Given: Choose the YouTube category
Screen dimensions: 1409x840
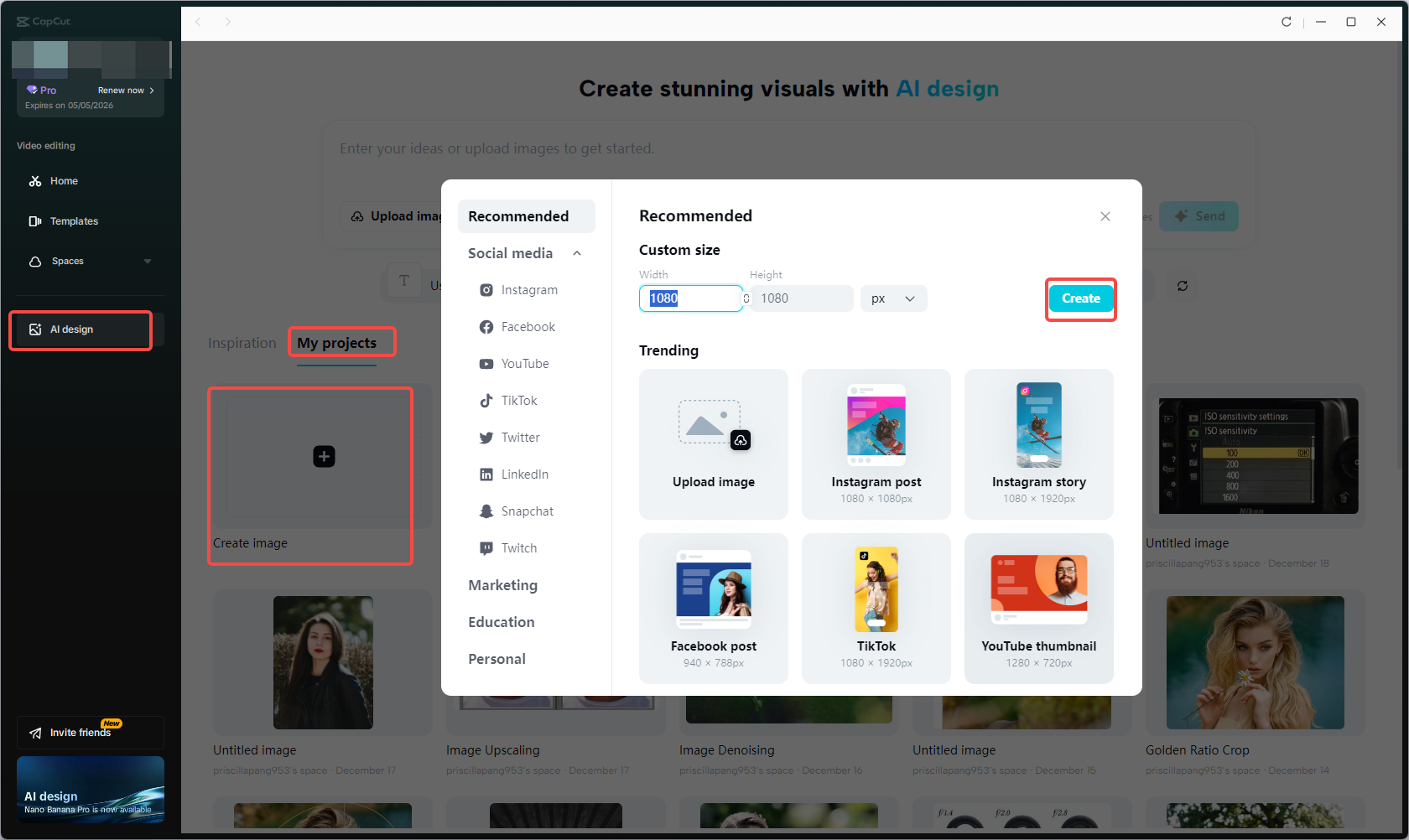Looking at the screenshot, I should point(525,363).
